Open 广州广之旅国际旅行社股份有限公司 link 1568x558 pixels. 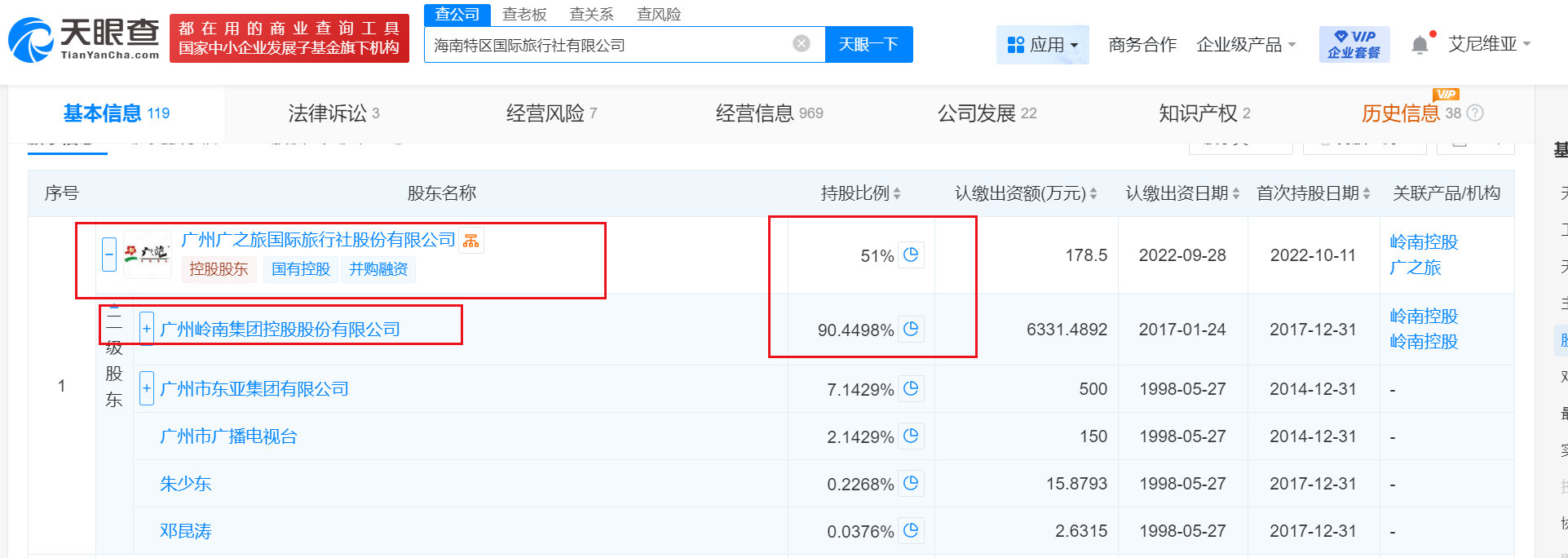click(x=318, y=240)
